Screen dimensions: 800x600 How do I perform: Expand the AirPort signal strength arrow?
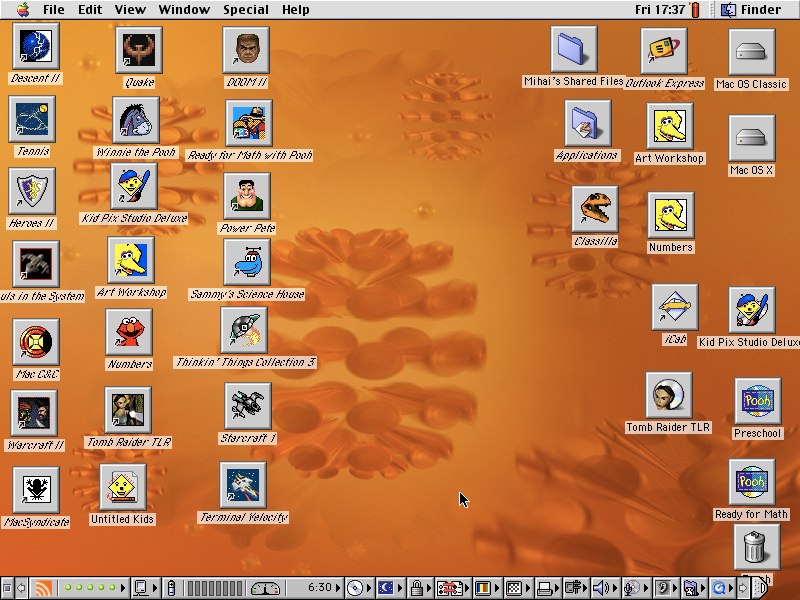click(x=123, y=588)
